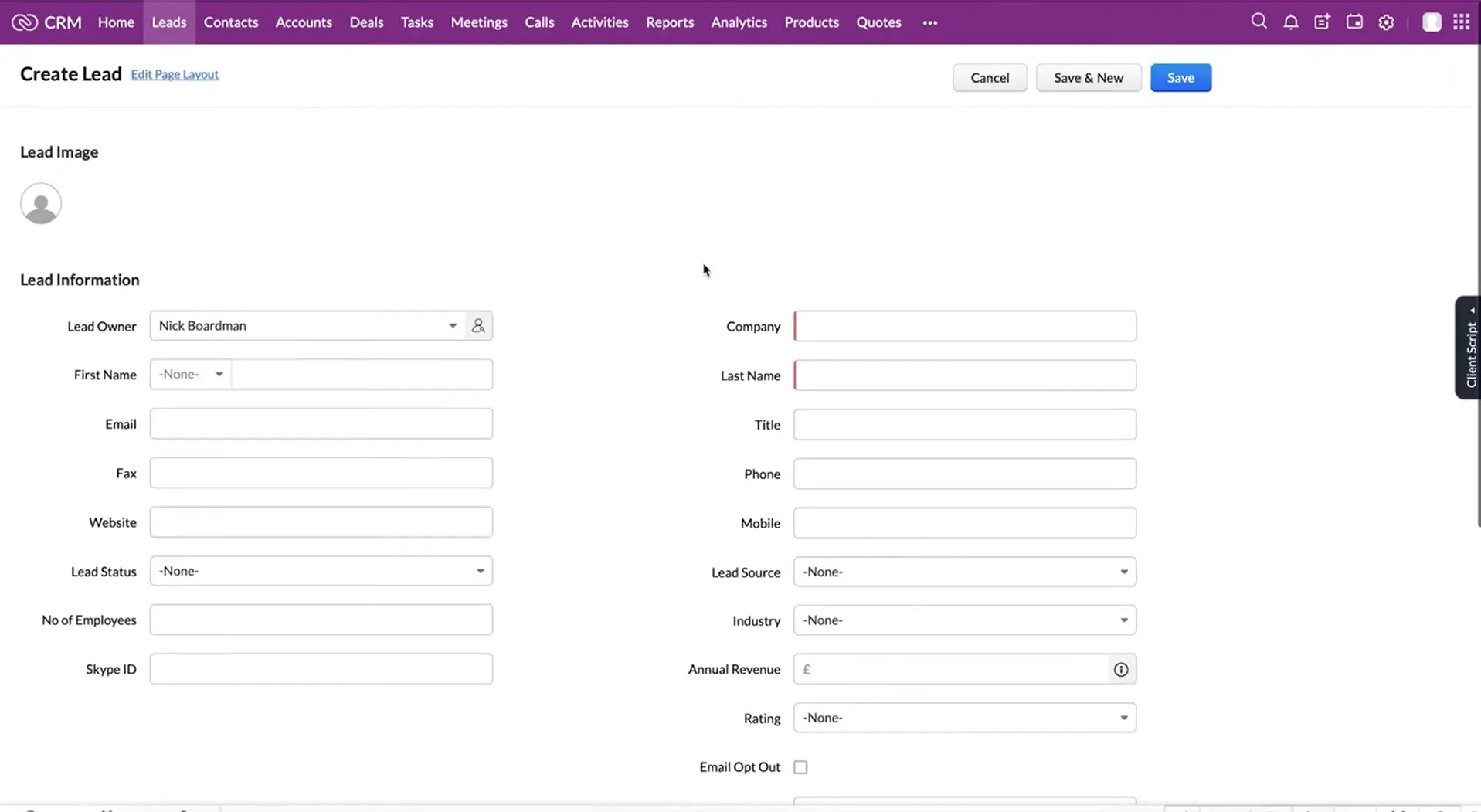This screenshot has width=1481, height=812.
Task: Click the search magnifier icon in top bar
Action: coord(1259,22)
